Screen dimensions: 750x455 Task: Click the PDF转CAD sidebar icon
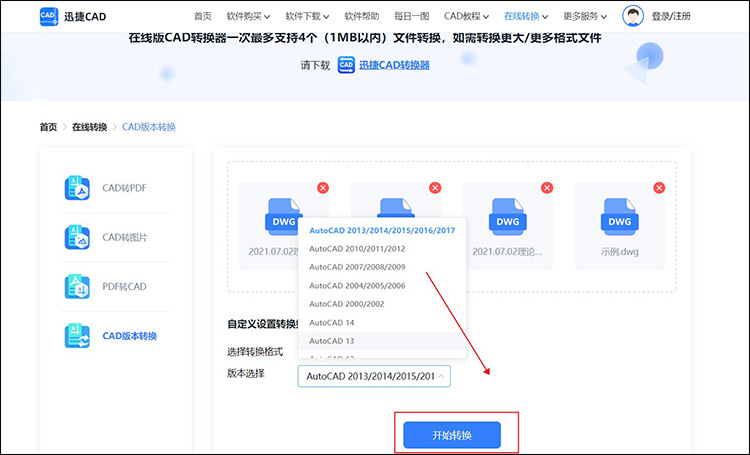[x=77, y=286]
